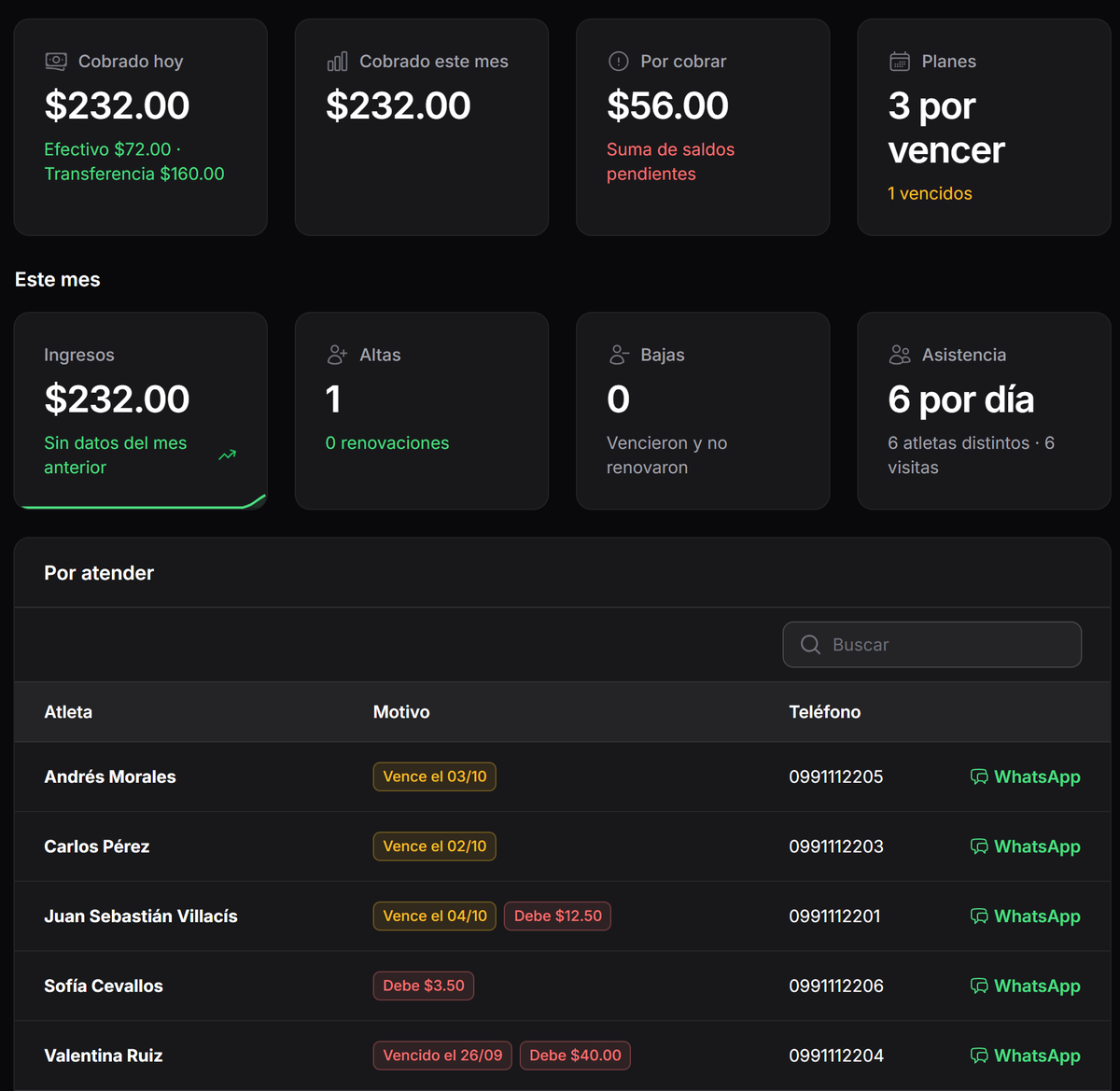Focus the Buscar search field
This screenshot has height=1091, width=1120.
(932, 645)
